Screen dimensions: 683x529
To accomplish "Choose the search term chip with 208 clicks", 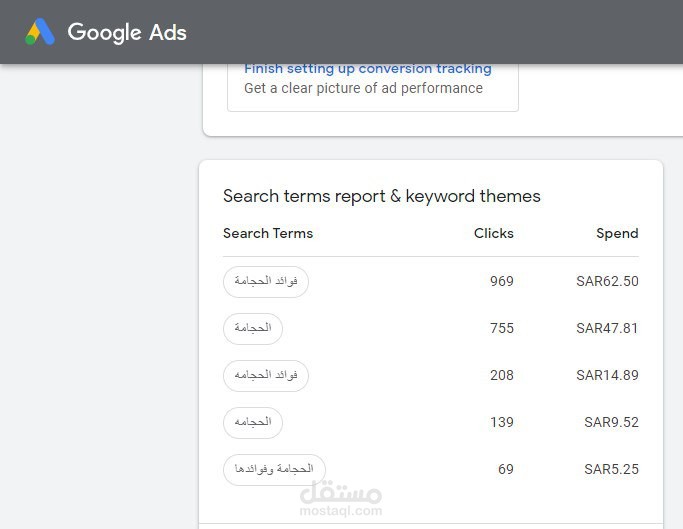I will (x=266, y=376).
